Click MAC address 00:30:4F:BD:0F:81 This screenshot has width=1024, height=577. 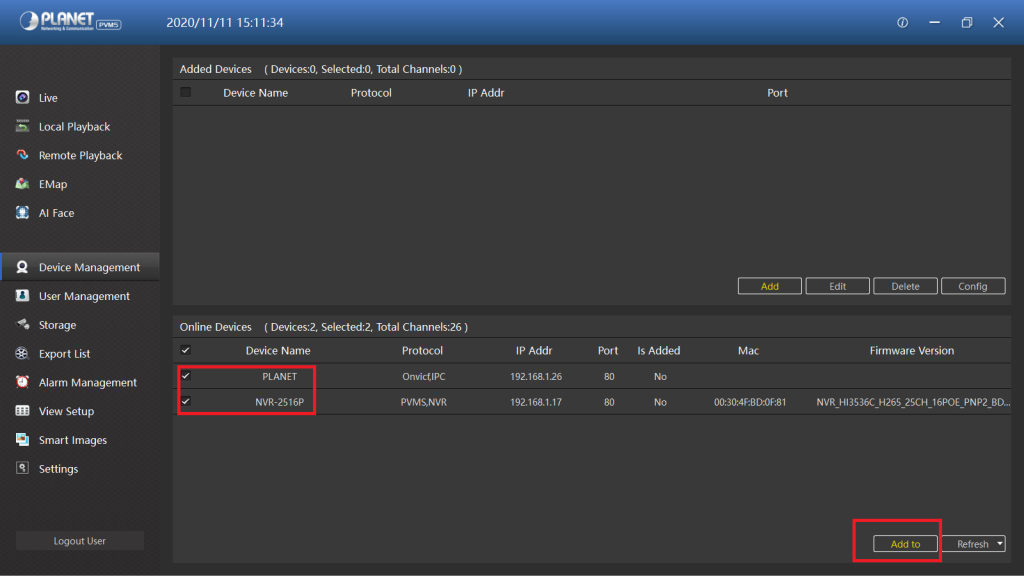click(x=750, y=402)
